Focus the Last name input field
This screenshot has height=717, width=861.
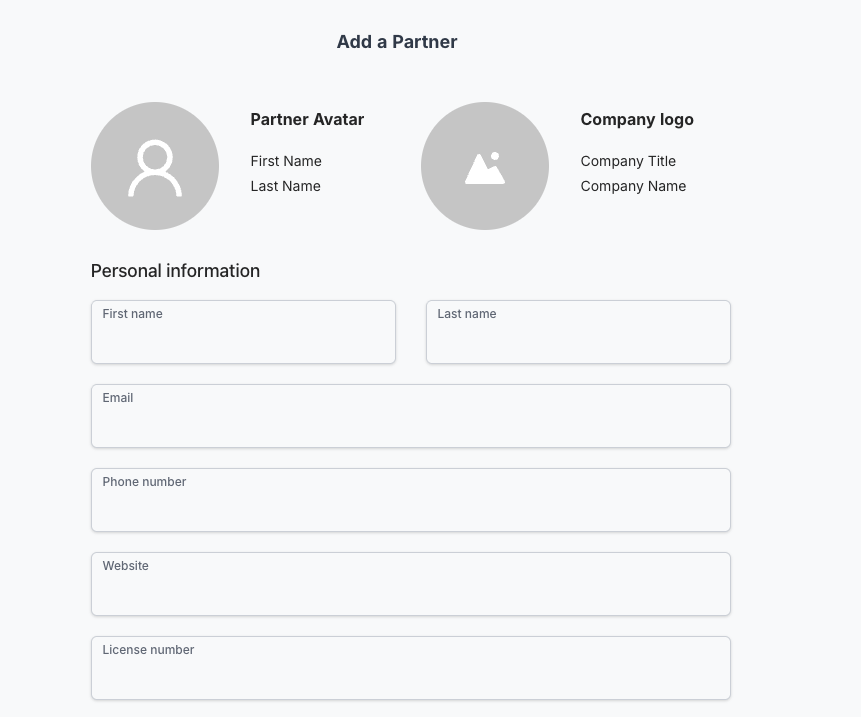click(578, 337)
